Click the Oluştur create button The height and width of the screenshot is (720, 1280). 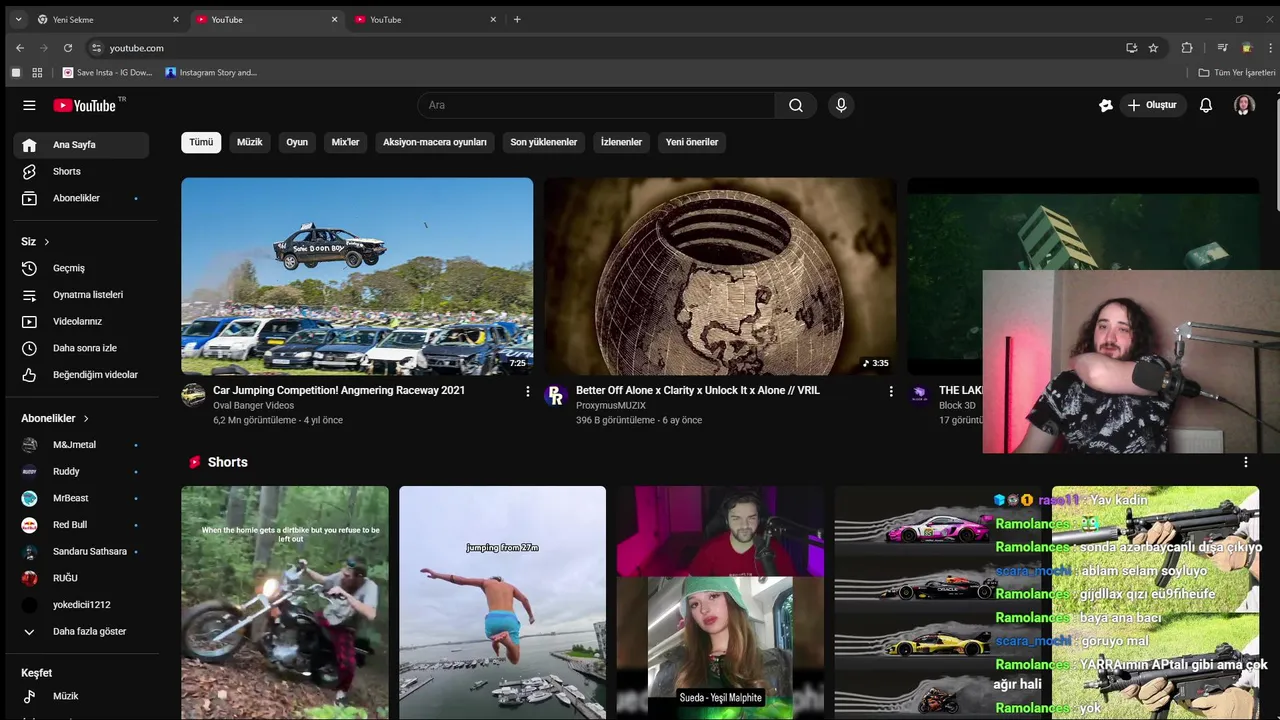tap(1152, 105)
